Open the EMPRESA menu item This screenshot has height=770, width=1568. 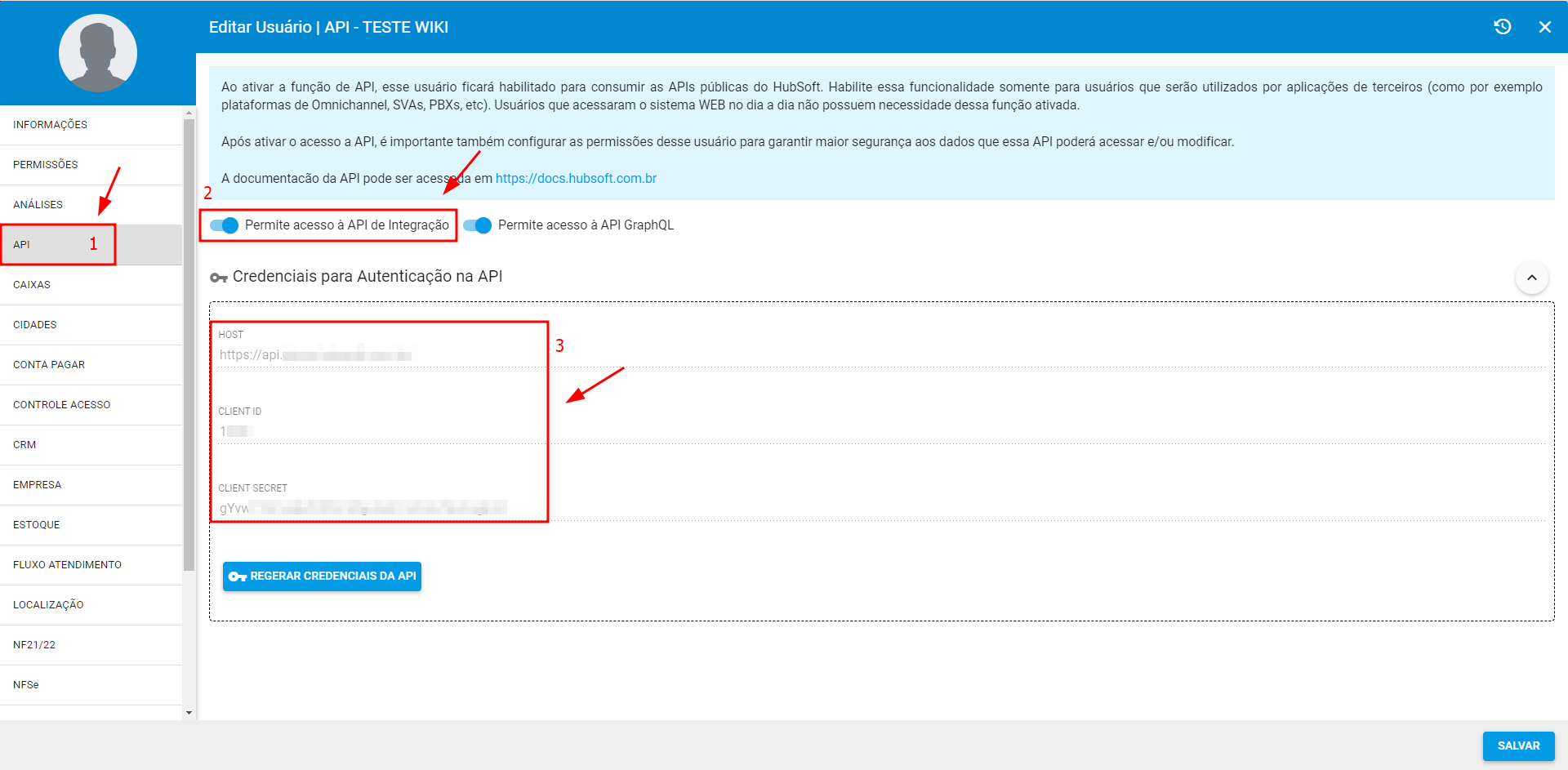click(x=91, y=485)
